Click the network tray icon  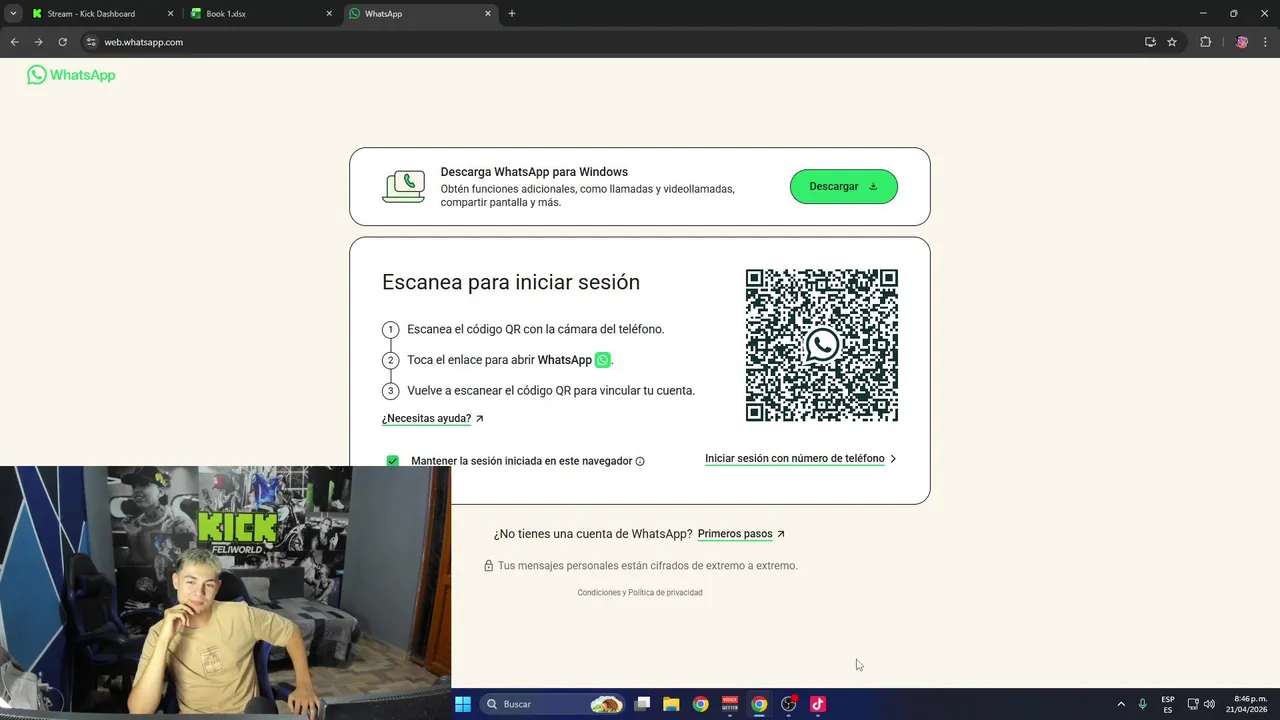click(x=1193, y=704)
